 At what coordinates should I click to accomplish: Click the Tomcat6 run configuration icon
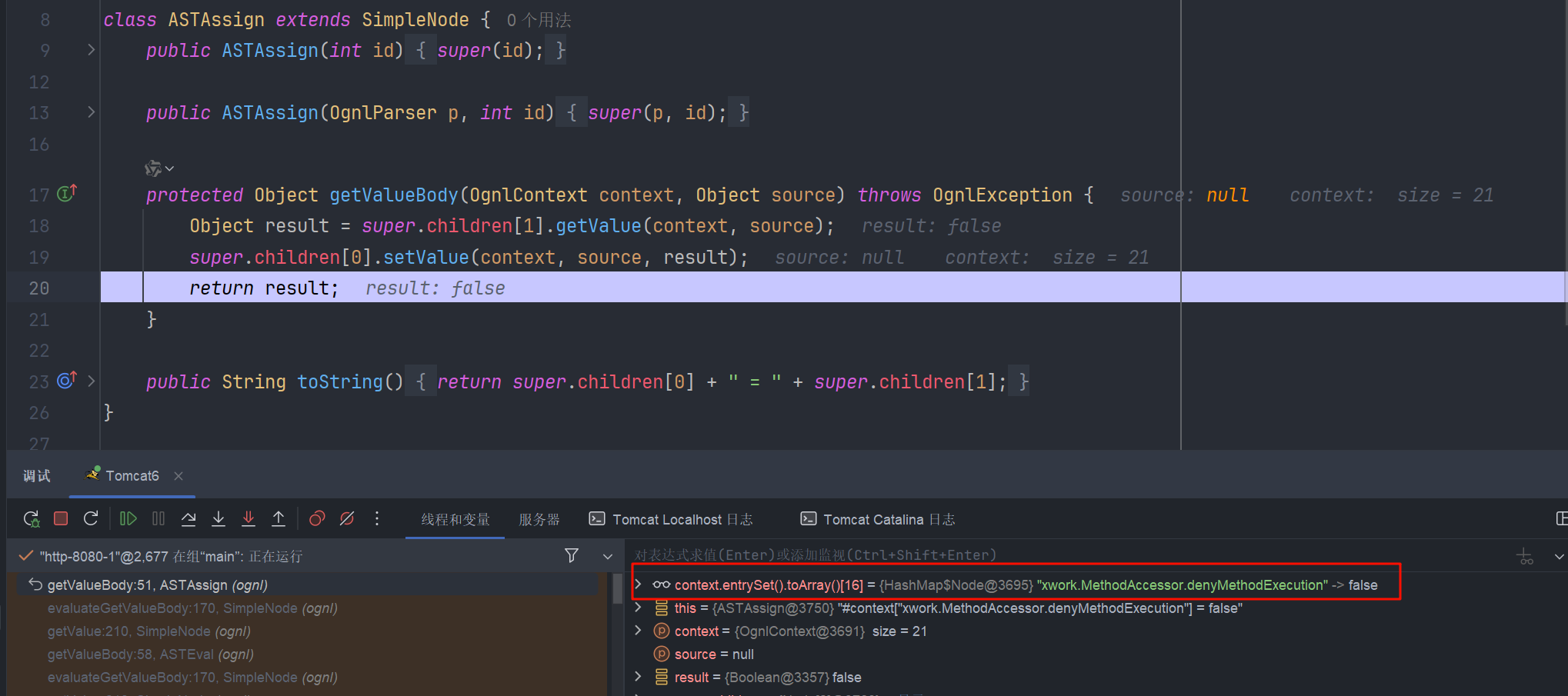[x=93, y=475]
